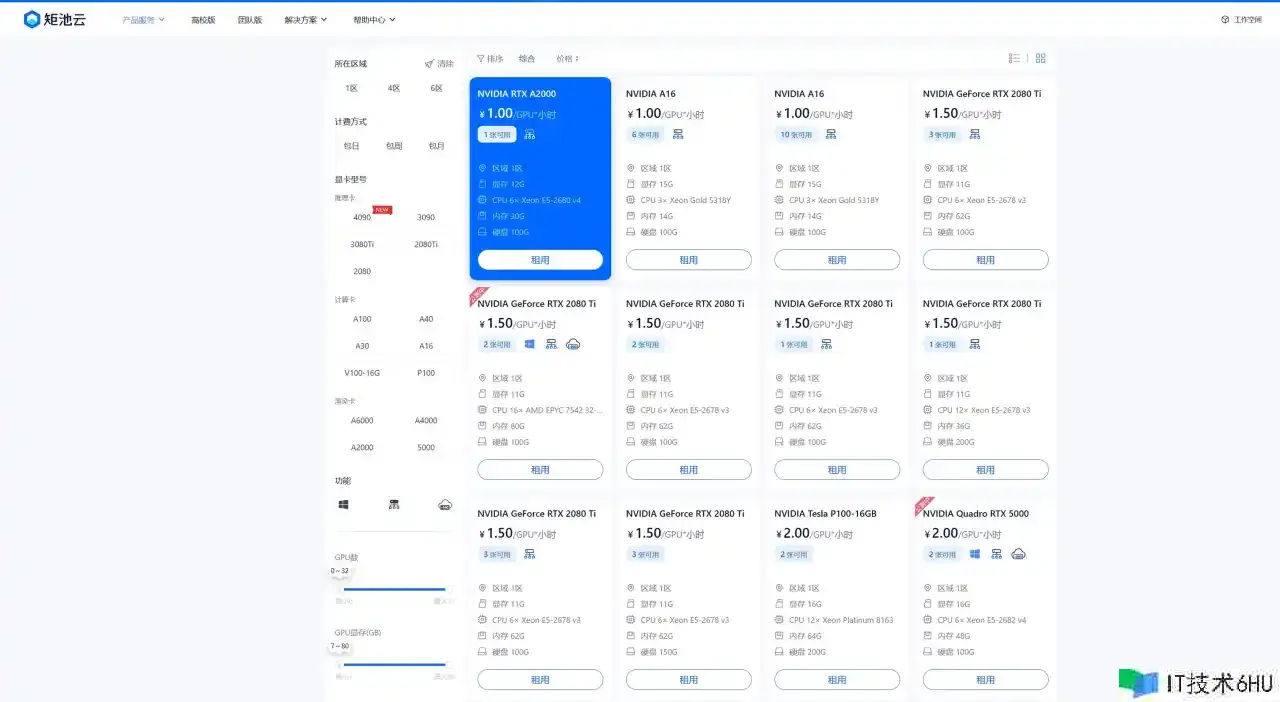
Task: Click 租用 on Tesla P100-16GB card
Action: pos(837,680)
